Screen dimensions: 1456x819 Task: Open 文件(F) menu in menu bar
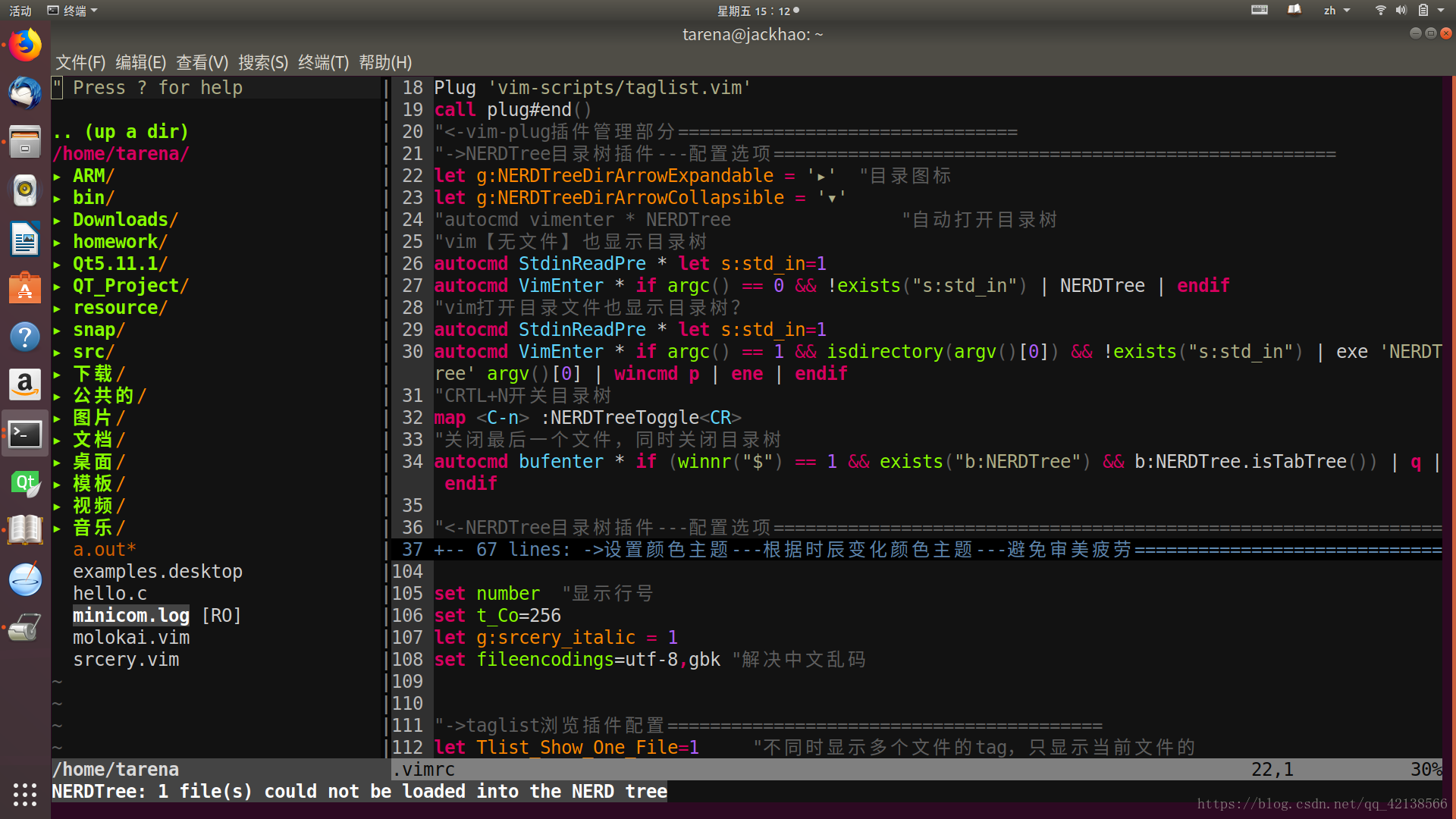click(x=81, y=62)
